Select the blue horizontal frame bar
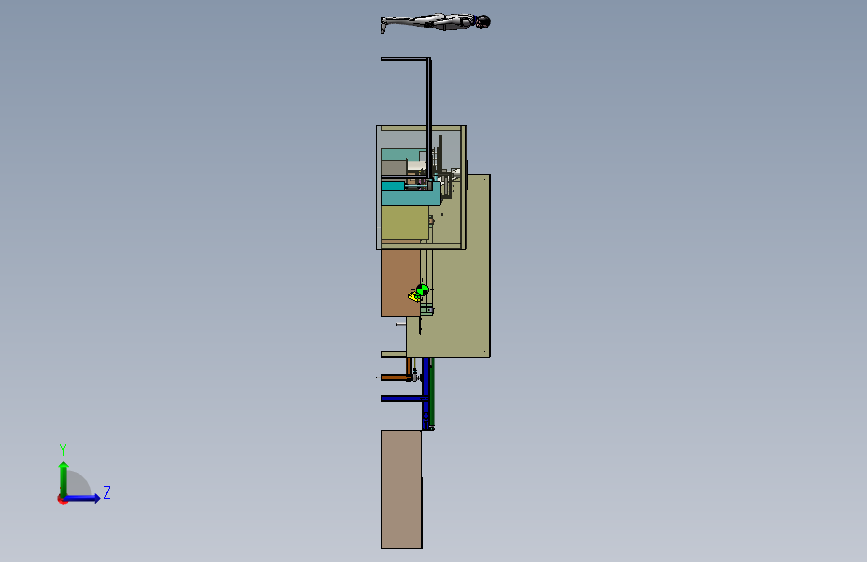 403,398
